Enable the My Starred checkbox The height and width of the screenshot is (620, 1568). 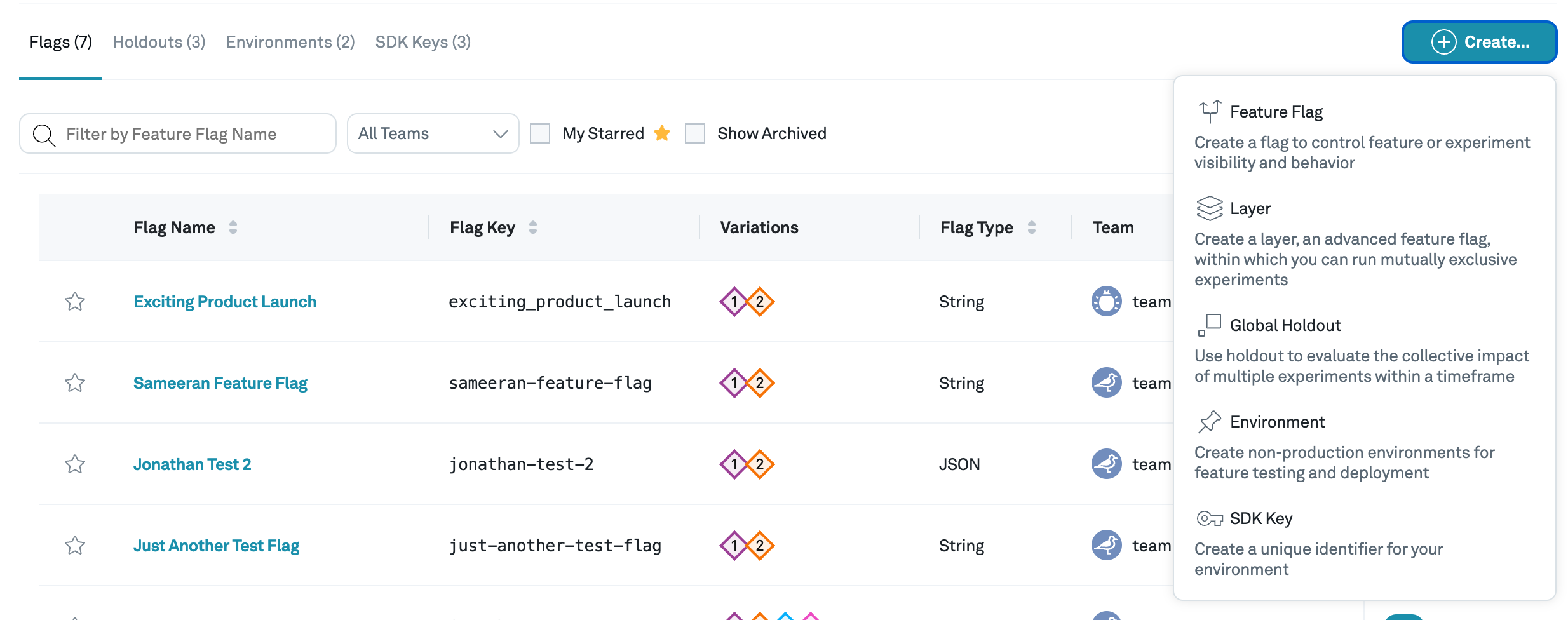coord(540,133)
